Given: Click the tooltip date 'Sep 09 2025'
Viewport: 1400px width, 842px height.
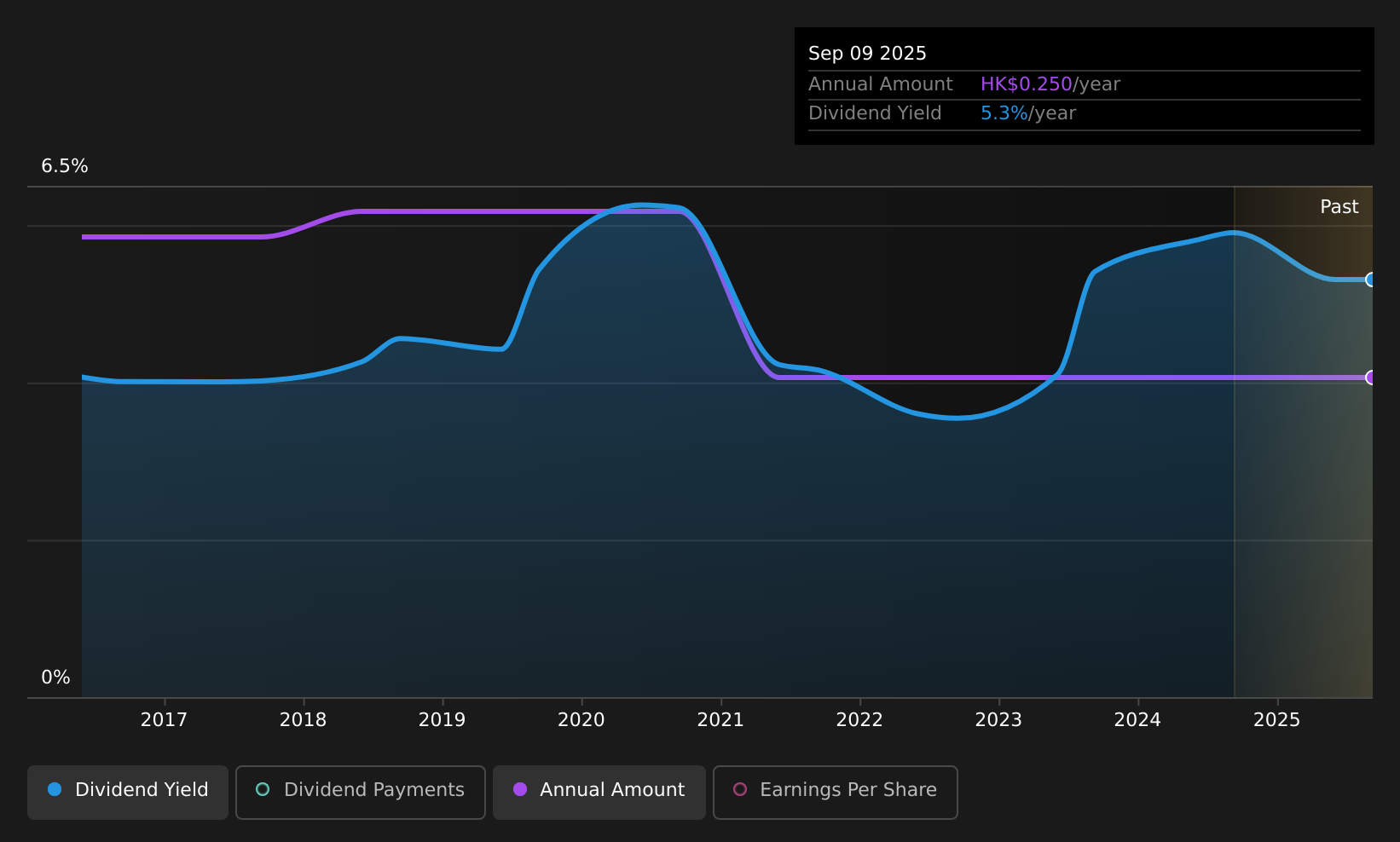Looking at the screenshot, I should [867, 54].
